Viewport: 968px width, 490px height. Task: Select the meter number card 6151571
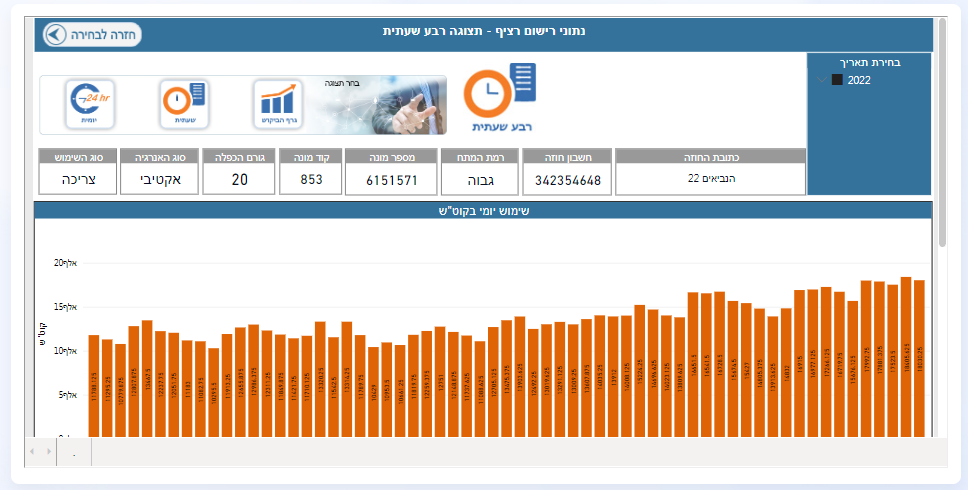(392, 180)
